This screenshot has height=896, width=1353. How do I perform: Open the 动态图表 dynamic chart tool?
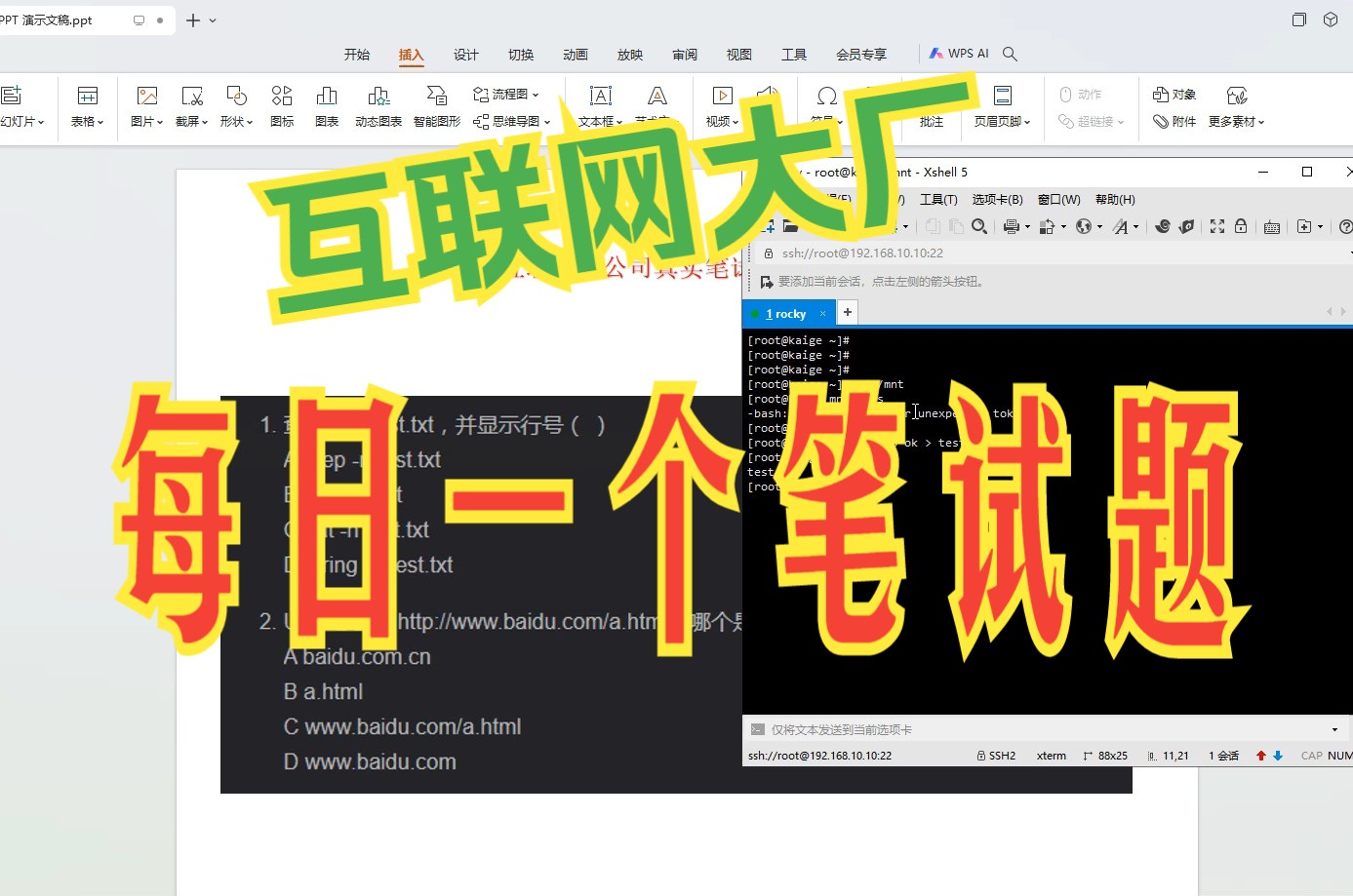tap(378, 96)
